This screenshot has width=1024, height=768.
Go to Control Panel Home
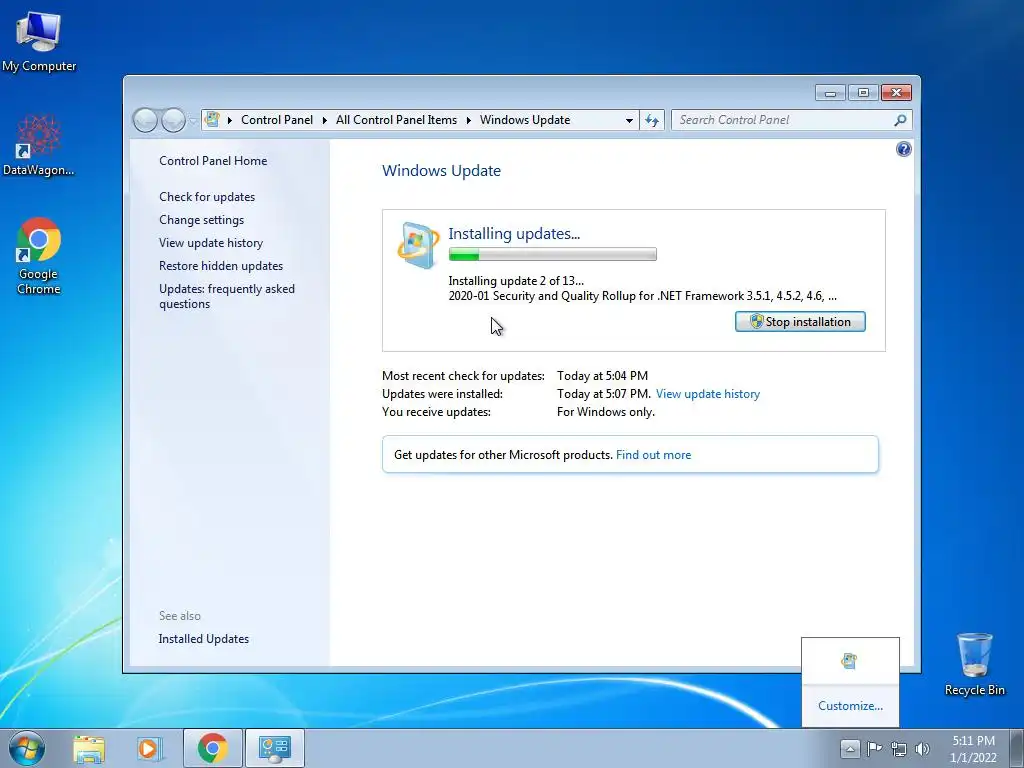pyautogui.click(x=213, y=161)
